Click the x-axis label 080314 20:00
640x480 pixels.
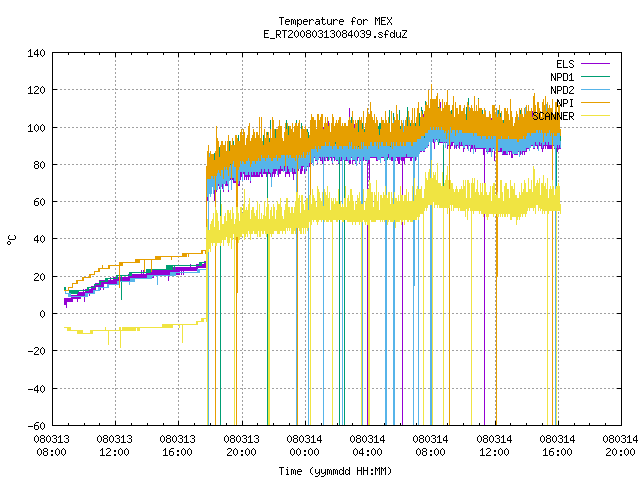[x=620, y=446]
